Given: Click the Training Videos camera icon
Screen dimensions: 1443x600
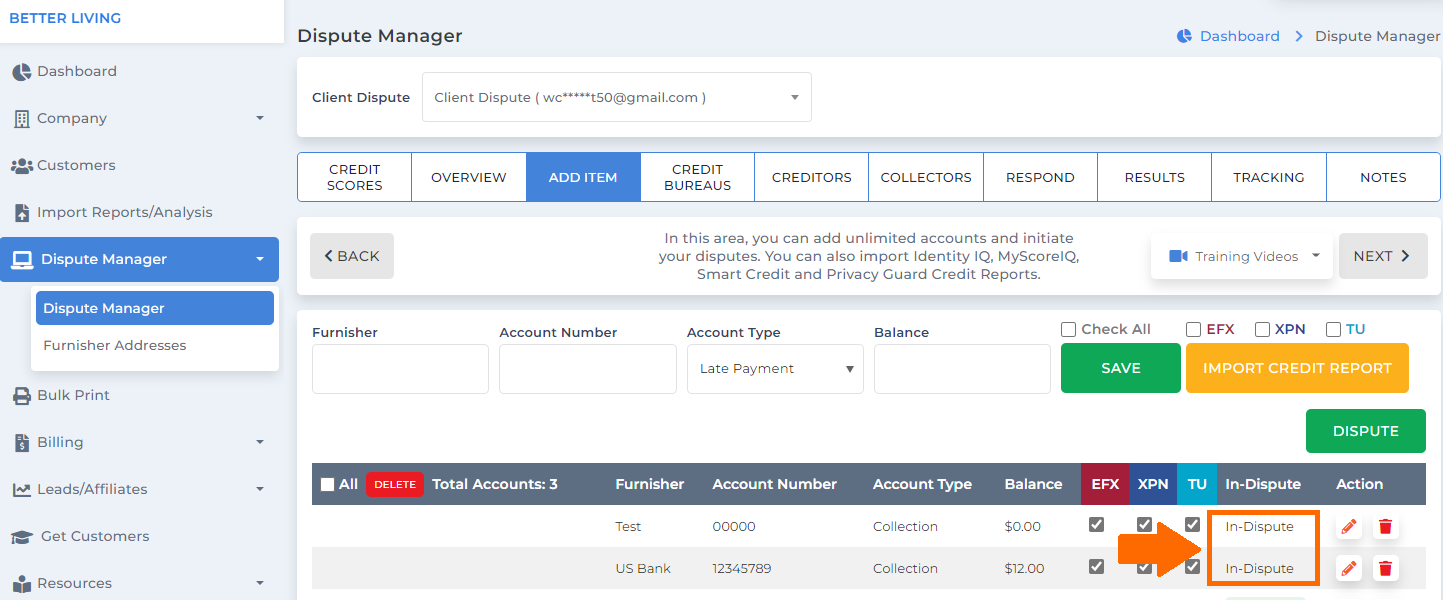Looking at the screenshot, I should [x=1178, y=257].
